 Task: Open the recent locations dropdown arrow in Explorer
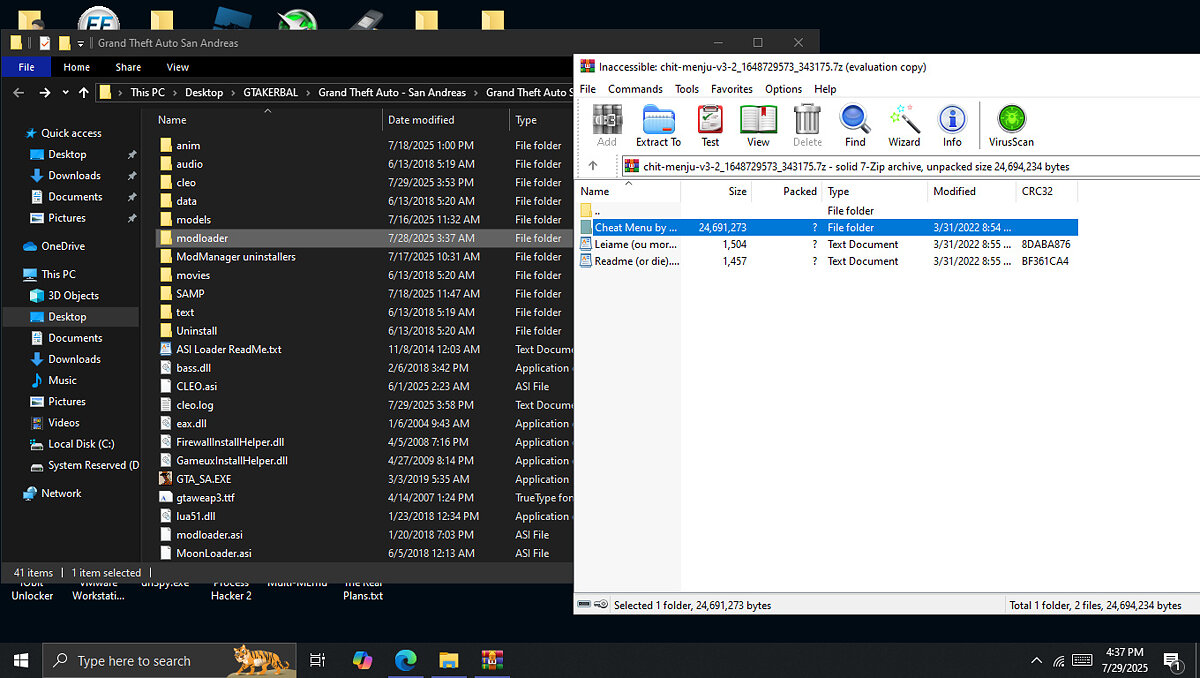[x=65, y=93]
